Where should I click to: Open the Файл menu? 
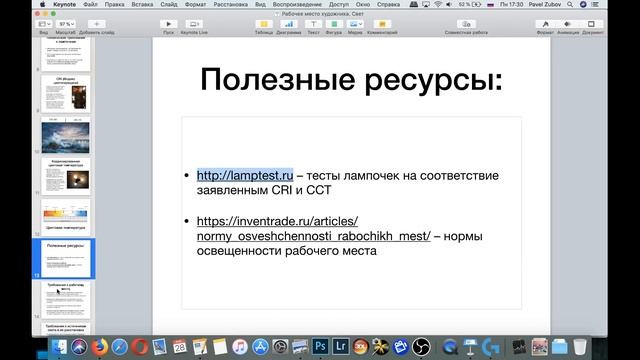90,4
